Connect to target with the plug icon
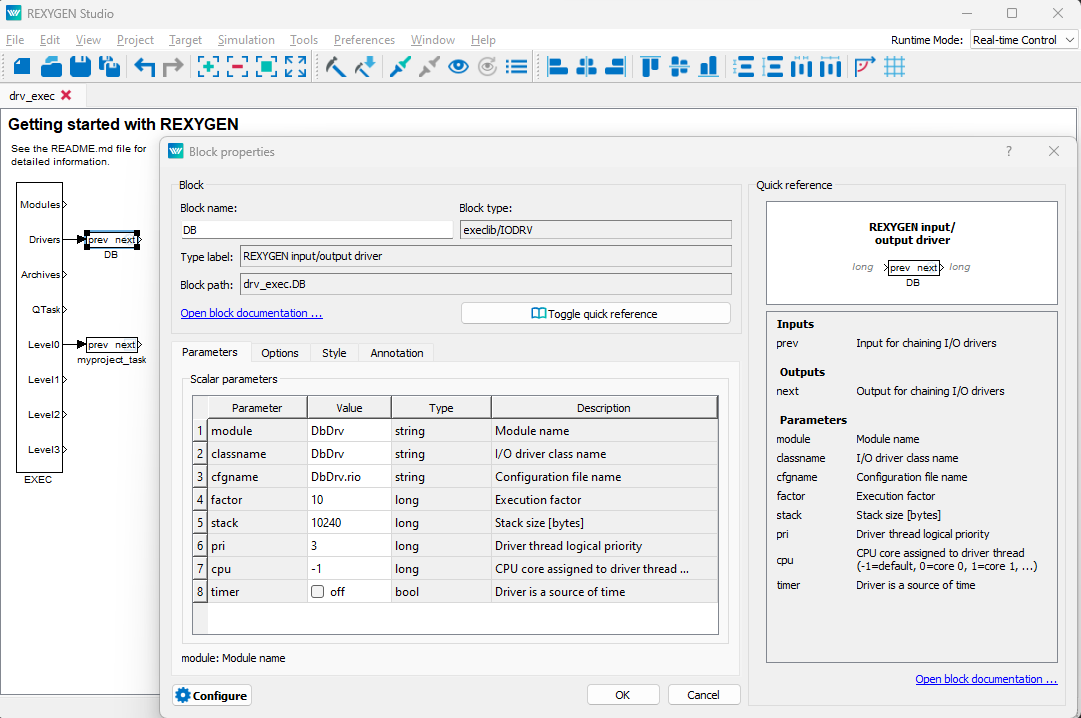The height and width of the screenshot is (718, 1081). pos(400,67)
